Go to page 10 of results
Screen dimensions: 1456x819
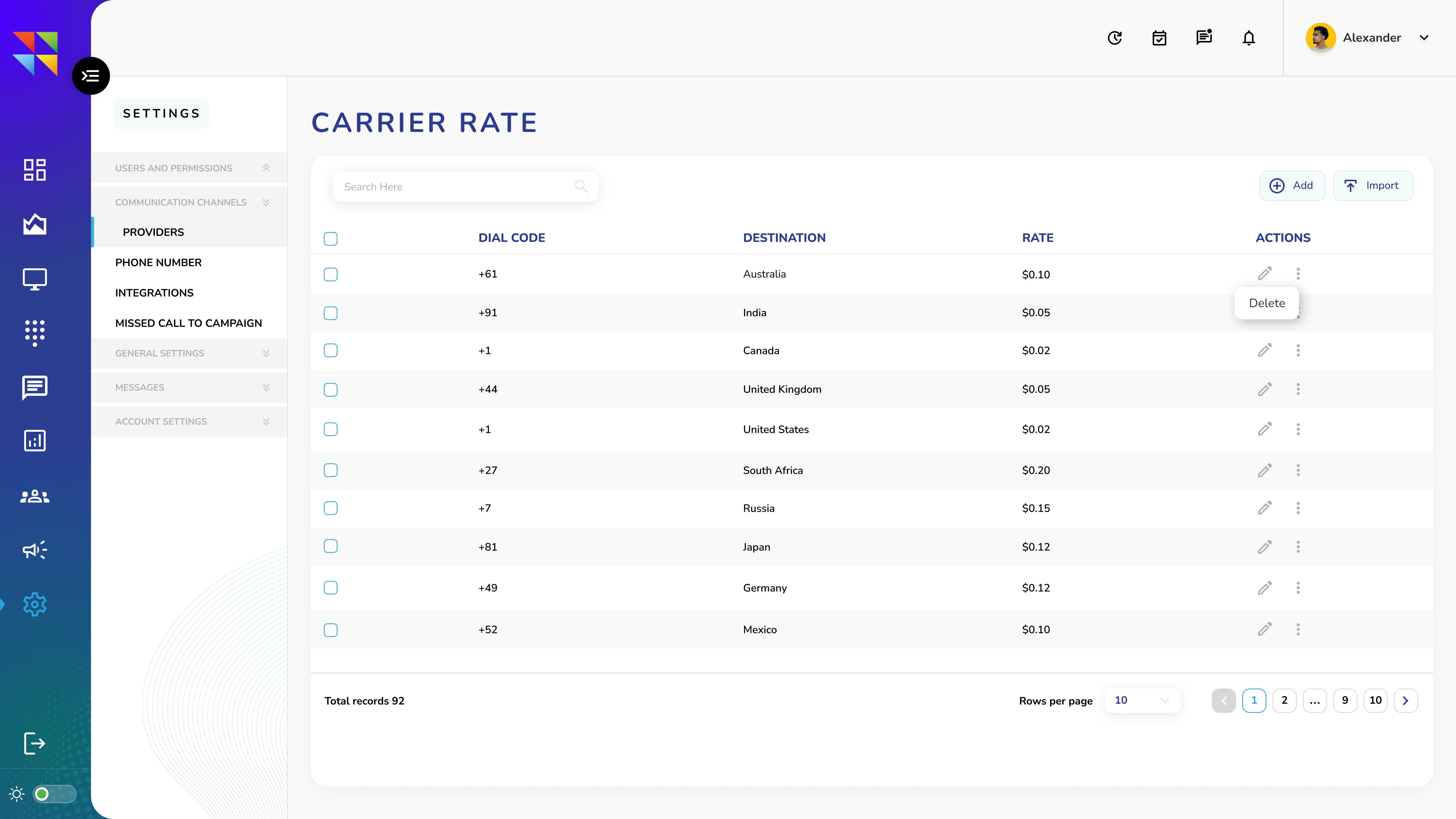click(1375, 700)
